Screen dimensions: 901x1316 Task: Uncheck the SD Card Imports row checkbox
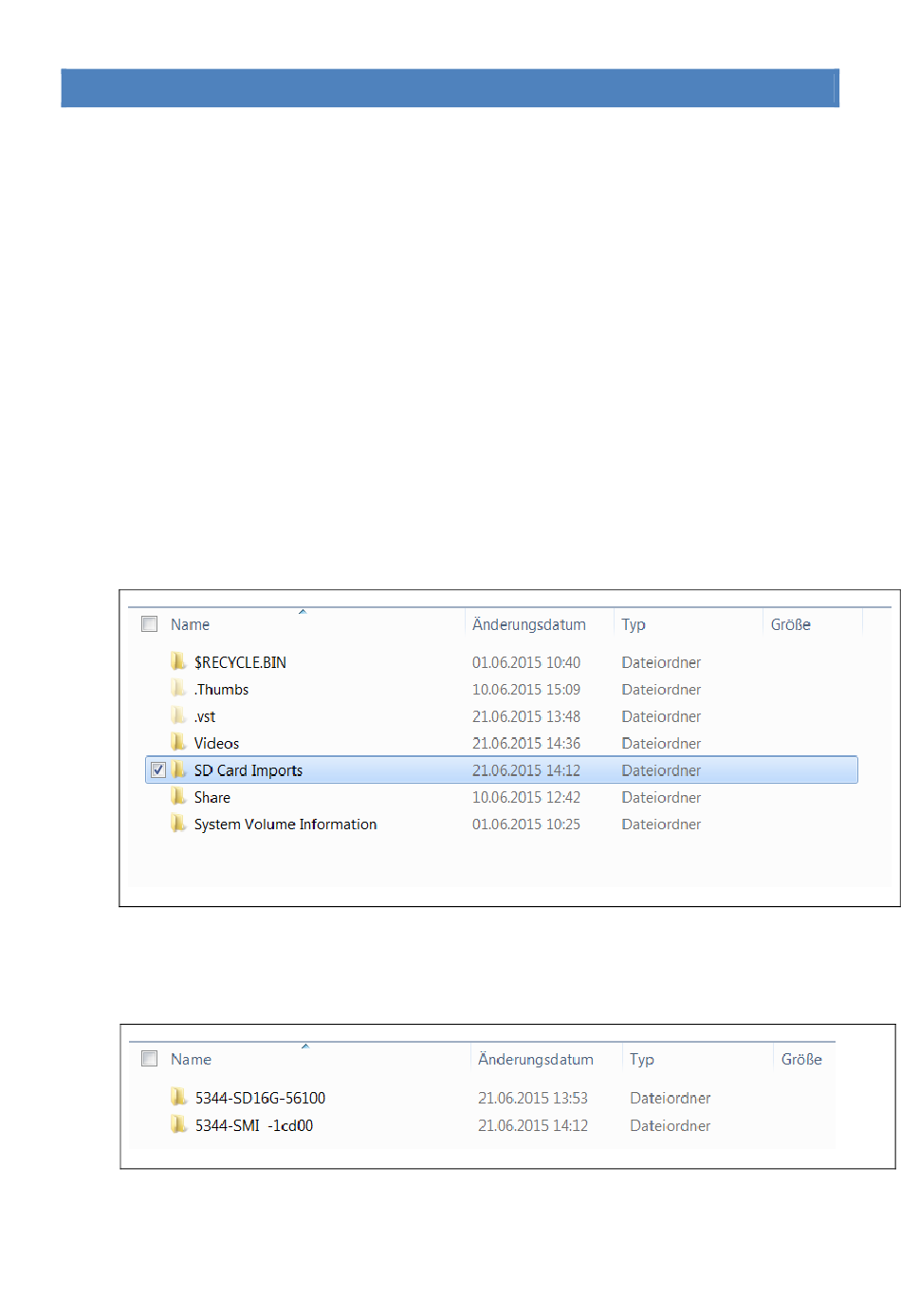tap(158, 770)
